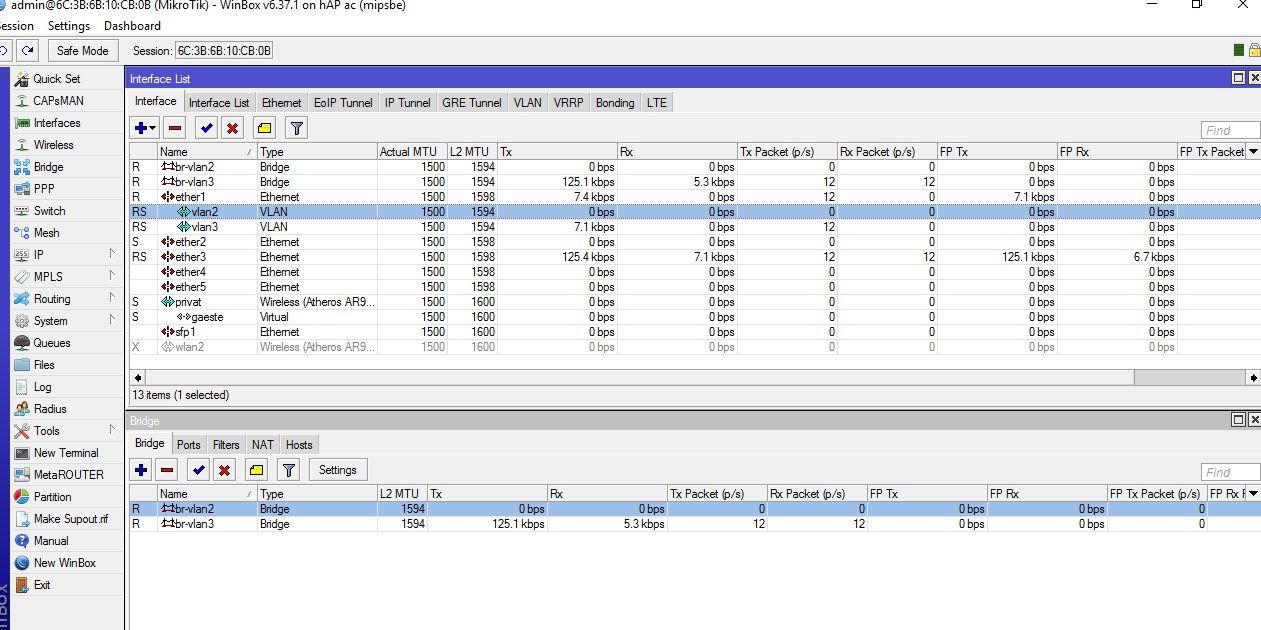Switch to the Bonding tab
The height and width of the screenshot is (630, 1261).
(x=615, y=103)
